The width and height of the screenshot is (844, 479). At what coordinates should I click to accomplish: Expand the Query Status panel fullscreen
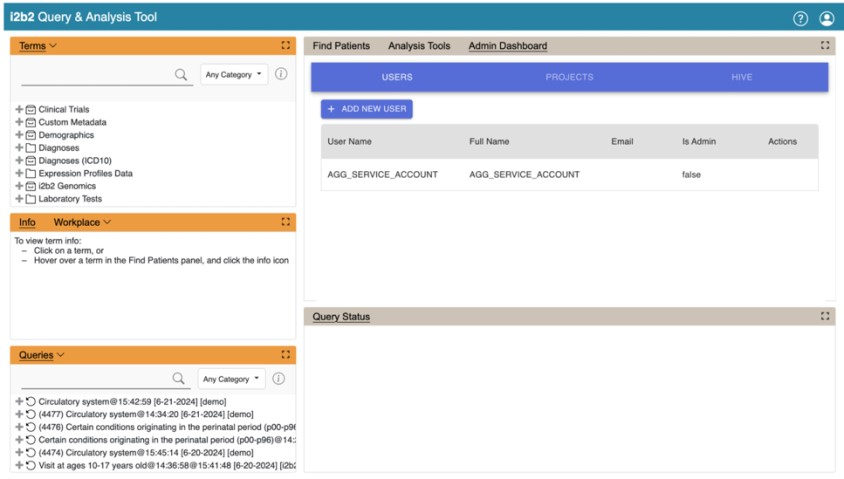pyautogui.click(x=825, y=316)
